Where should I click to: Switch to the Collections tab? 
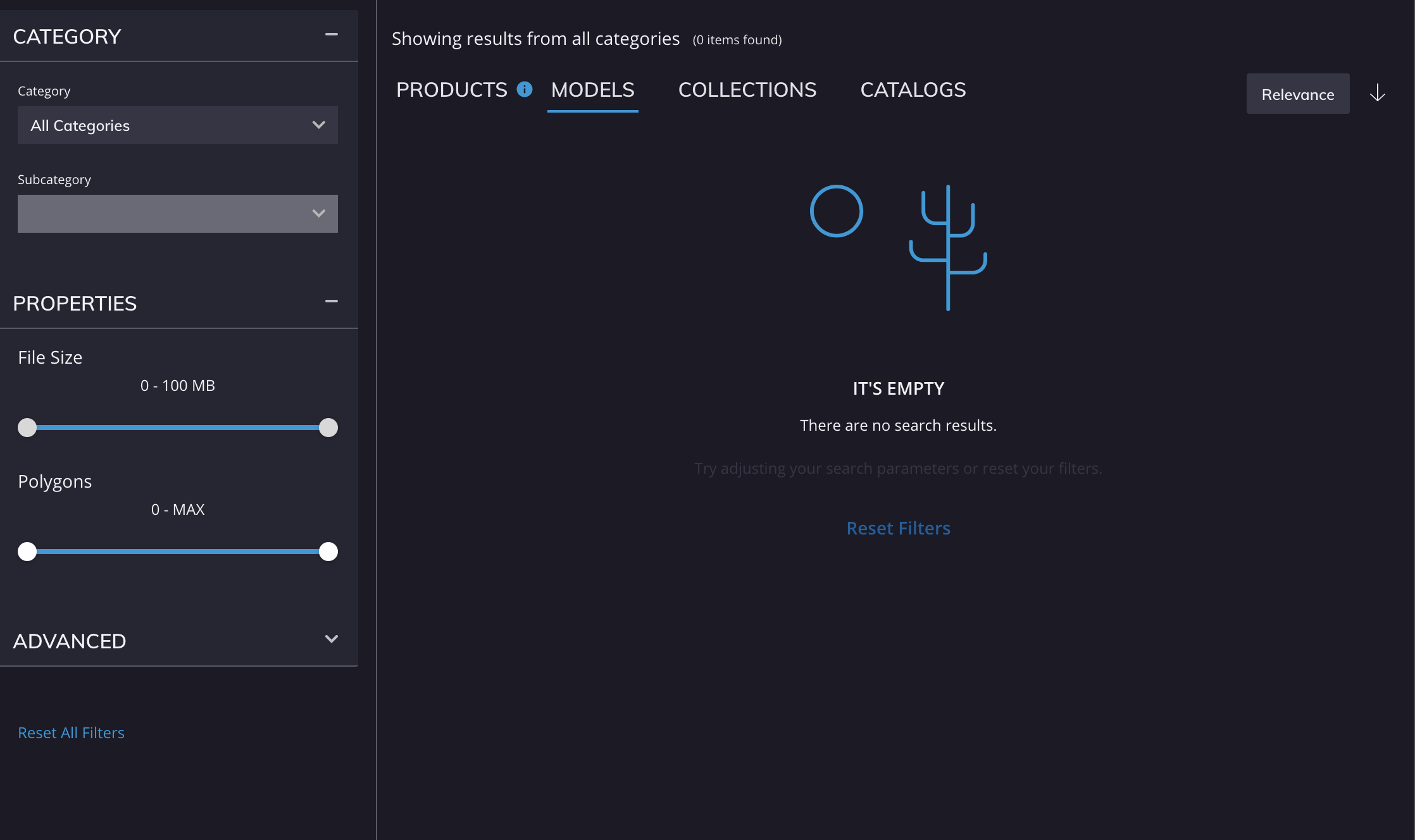747,90
